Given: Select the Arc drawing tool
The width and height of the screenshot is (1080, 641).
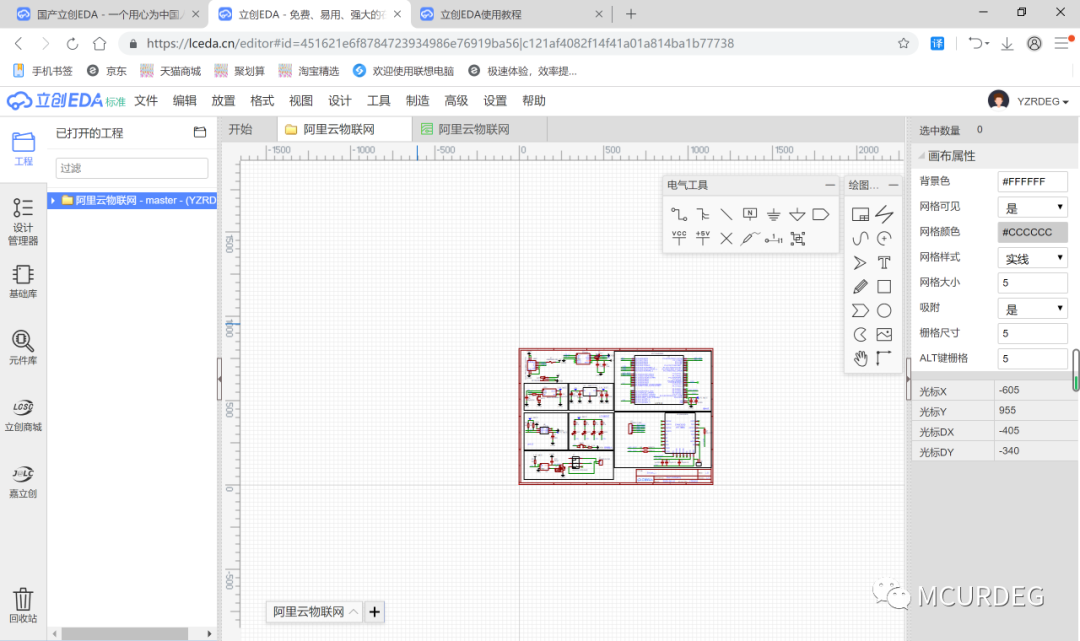Looking at the screenshot, I should [884, 238].
